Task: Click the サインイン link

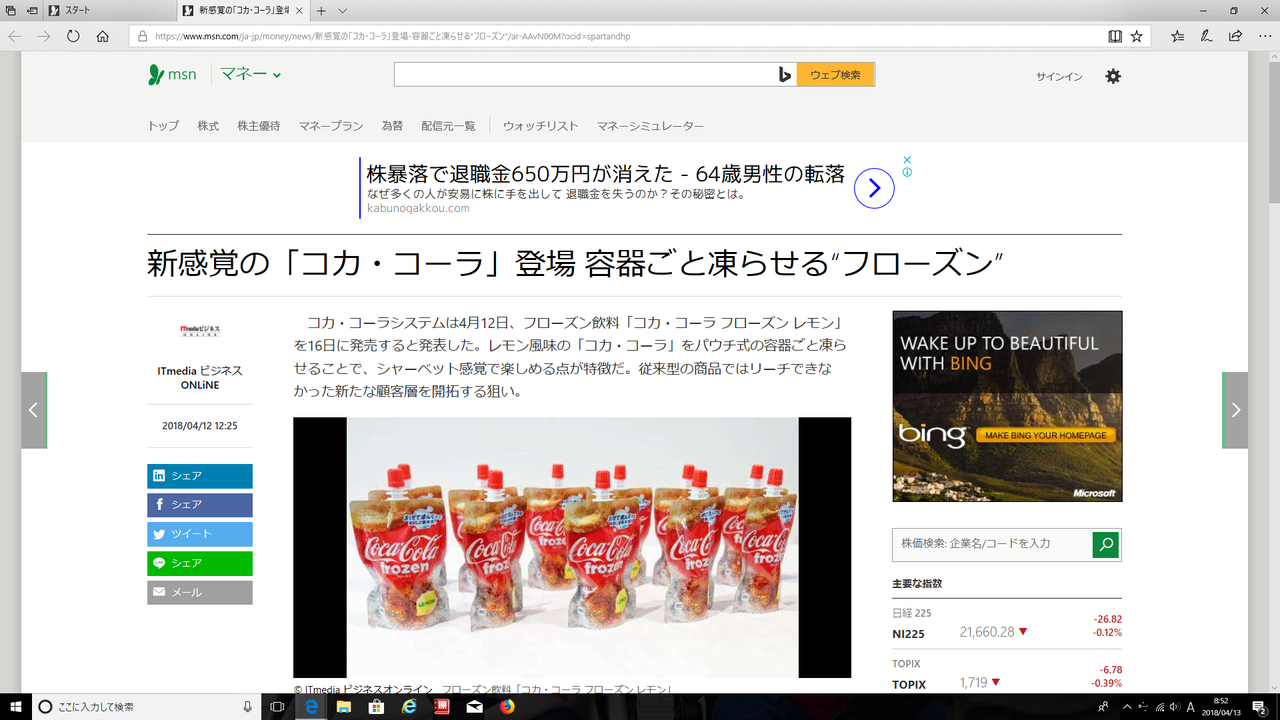Action: 1059,76
